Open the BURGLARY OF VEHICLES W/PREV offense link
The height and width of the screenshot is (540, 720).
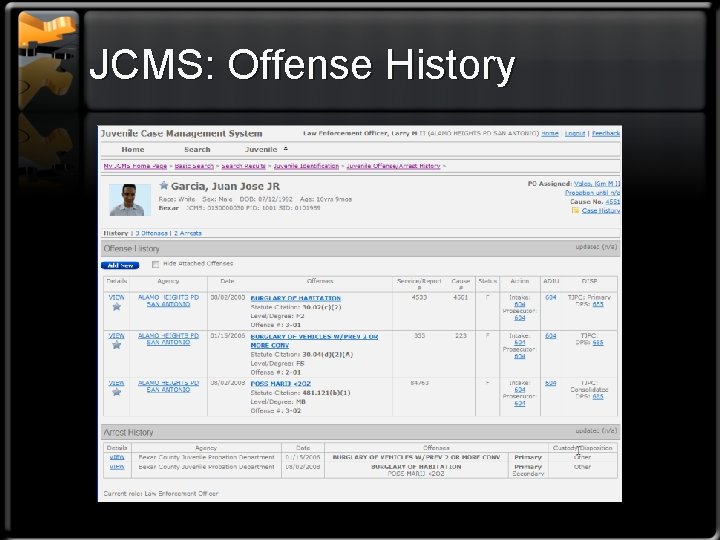click(x=314, y=341)
